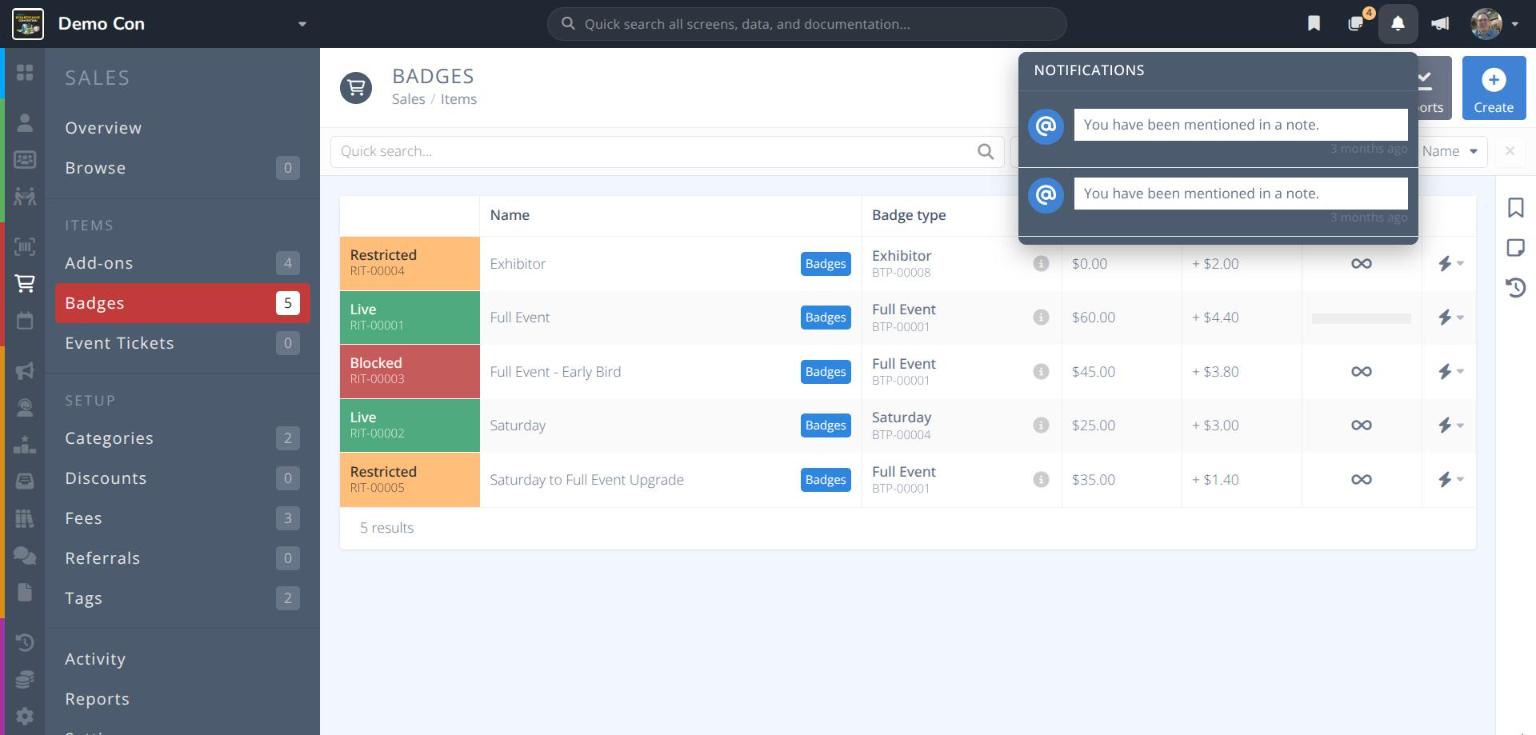Open the user avatar menu

1494,23
